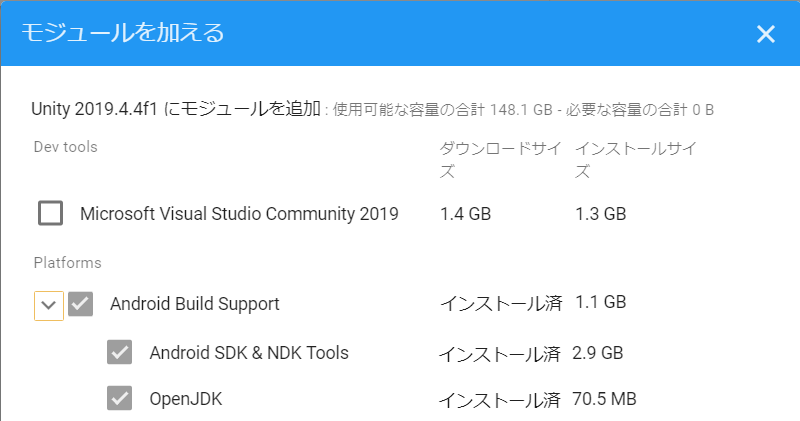Click the Android Build Support label
This screenshot has width=800, height=421.
coord(195,304)
